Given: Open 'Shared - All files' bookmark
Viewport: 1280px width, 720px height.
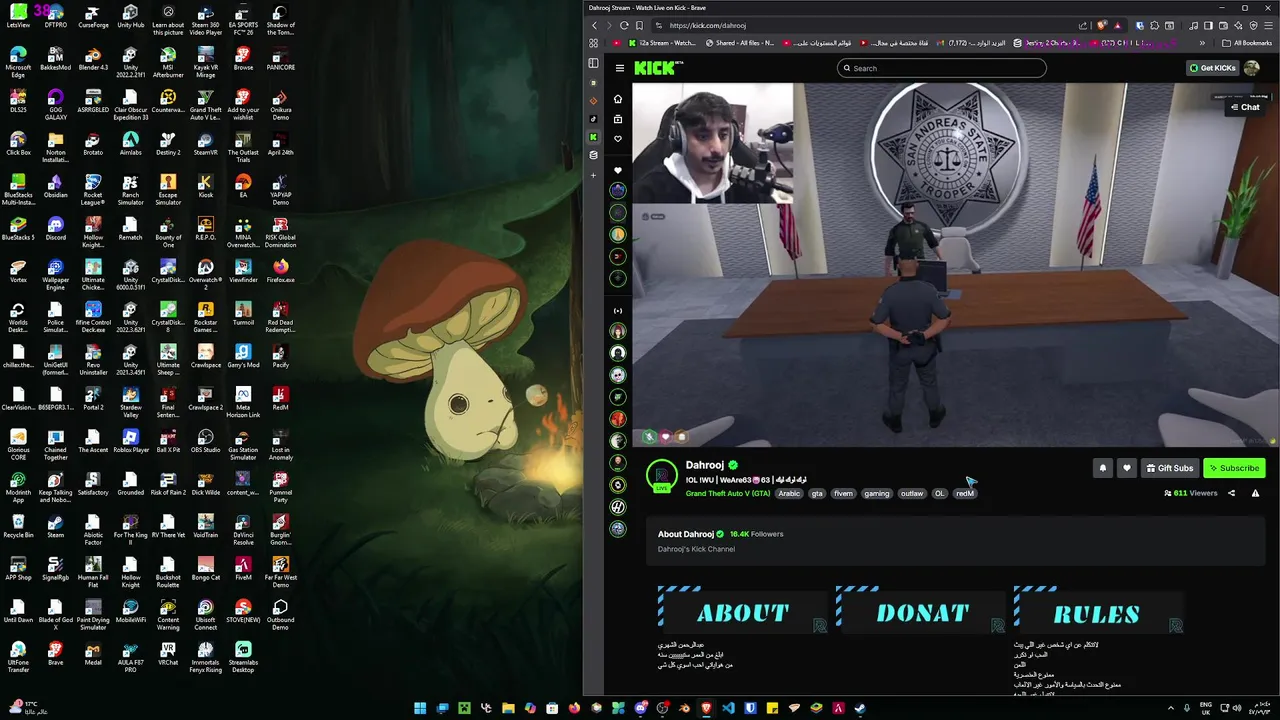Looking at the screenshot, I should pos(740,43).
